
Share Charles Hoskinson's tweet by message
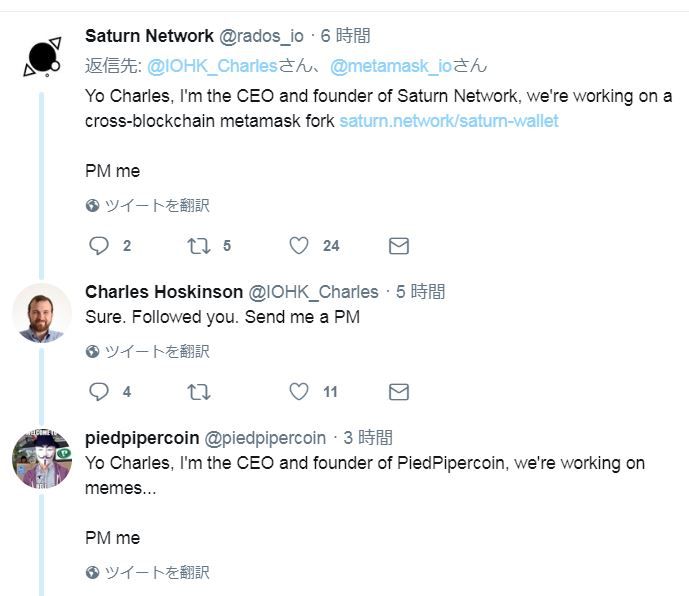398,392
